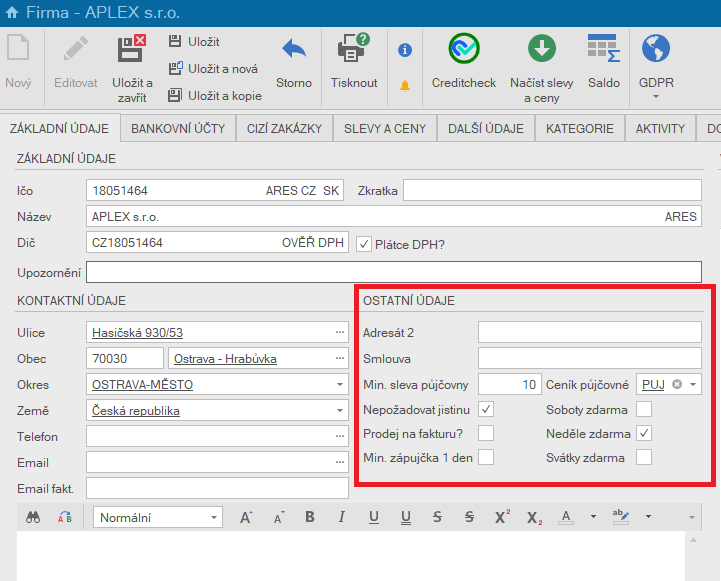
Task: Toggle single strikethrough formatting
Action: [437, 517]
